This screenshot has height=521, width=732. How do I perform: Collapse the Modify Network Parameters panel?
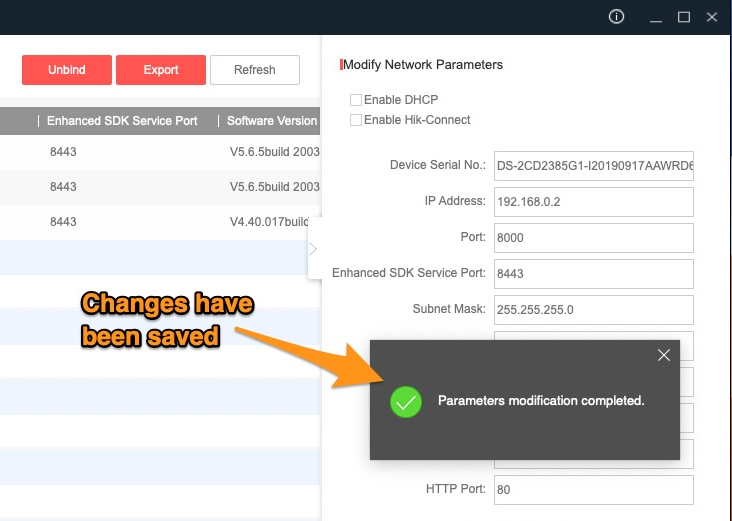click(x=313, y=249)
